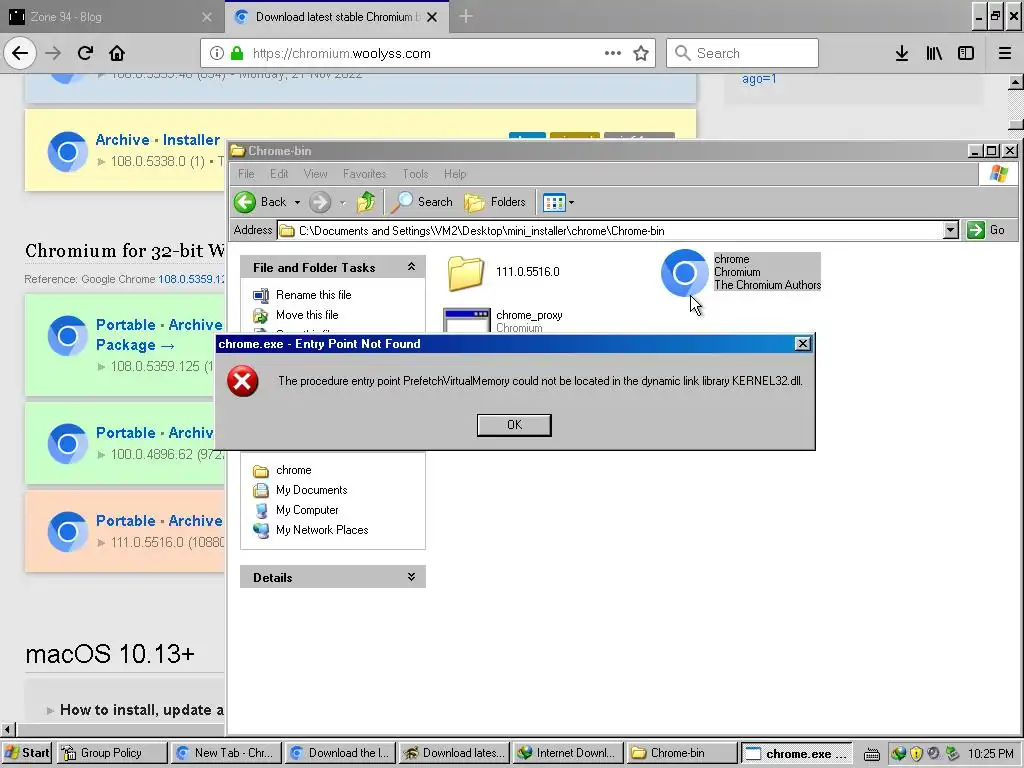This screenshot has height=768, width=1024.
Task: Click the 108.0.5359.1 reference version link
Action: coord(191,279)
